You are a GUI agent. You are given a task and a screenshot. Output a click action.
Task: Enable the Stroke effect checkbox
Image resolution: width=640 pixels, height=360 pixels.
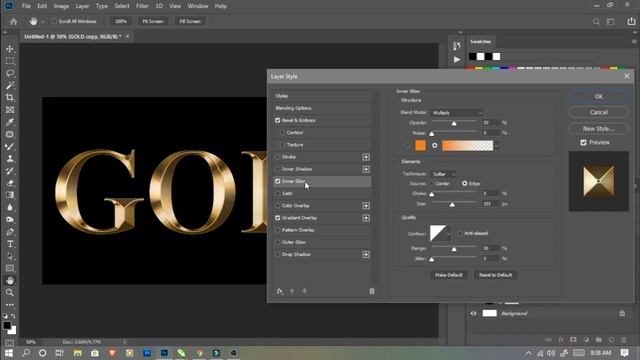pyautogui.click(x=278, y=157)
